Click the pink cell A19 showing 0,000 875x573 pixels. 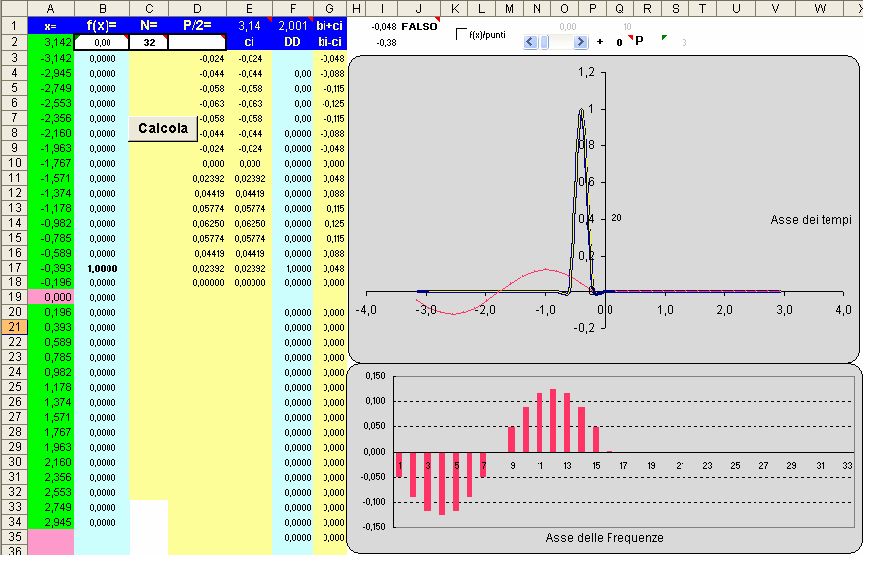49,298
